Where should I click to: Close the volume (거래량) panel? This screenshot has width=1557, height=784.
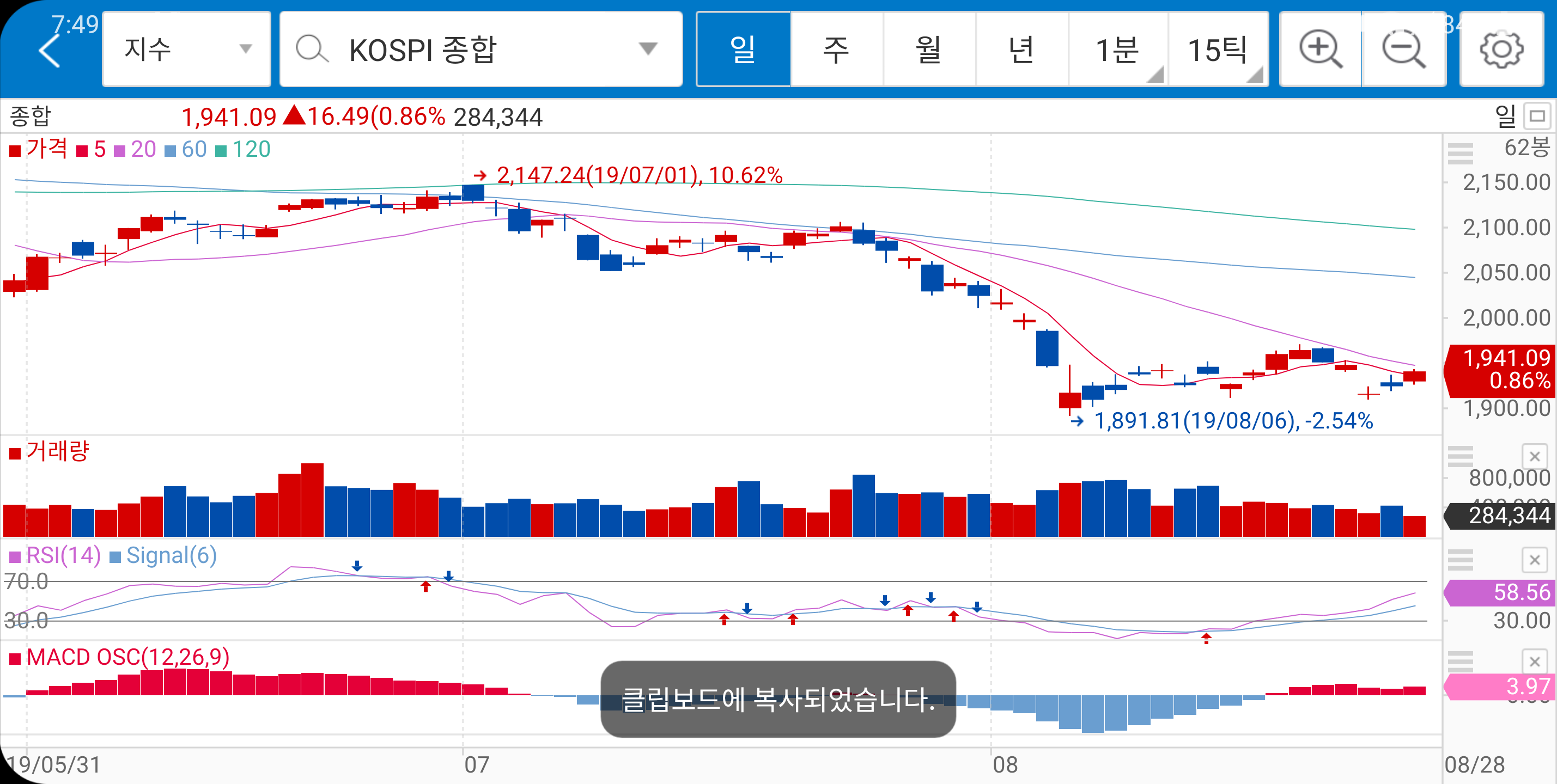click(1534, 457)
